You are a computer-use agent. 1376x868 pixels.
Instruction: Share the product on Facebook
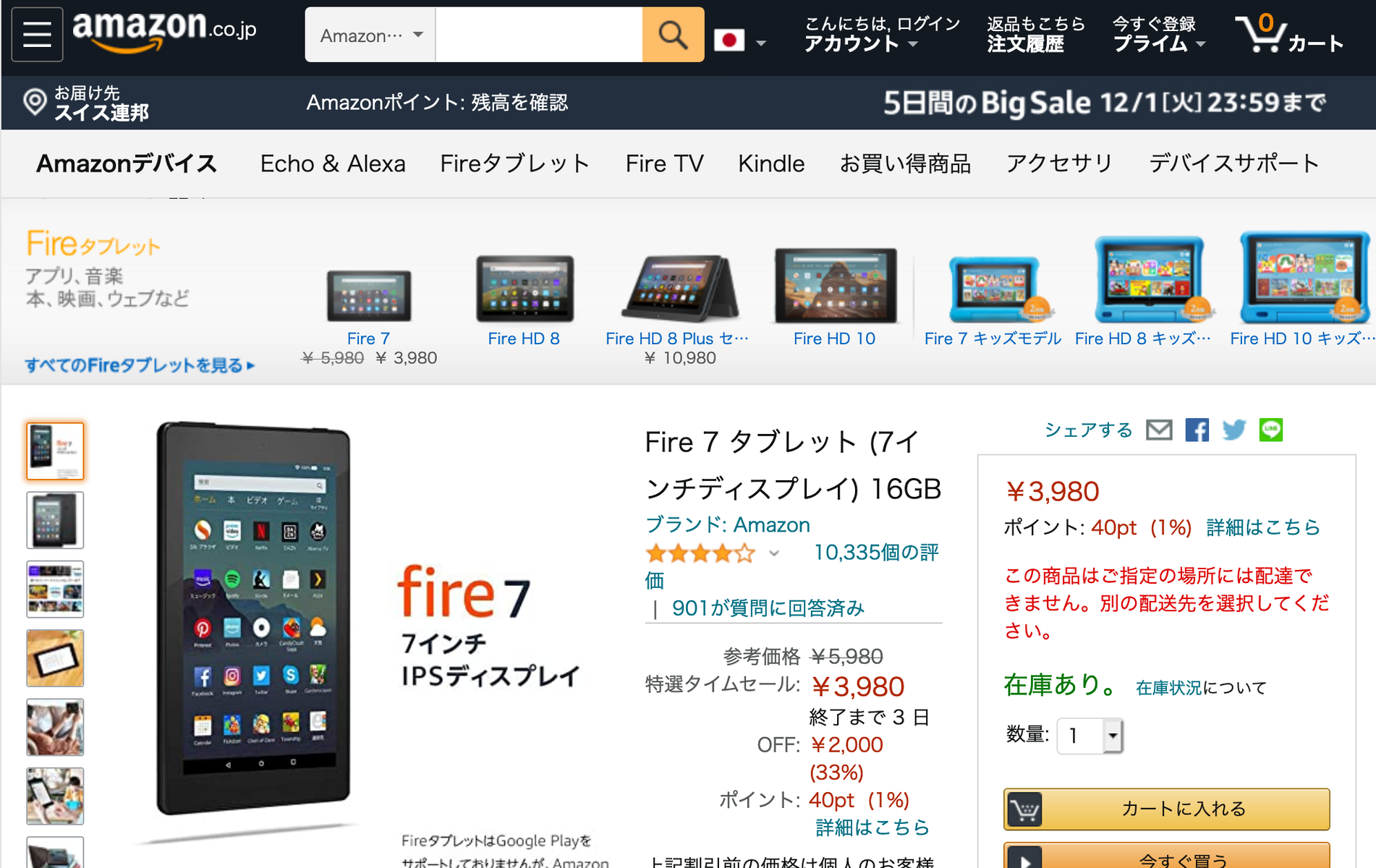[x=1197, y=430]
